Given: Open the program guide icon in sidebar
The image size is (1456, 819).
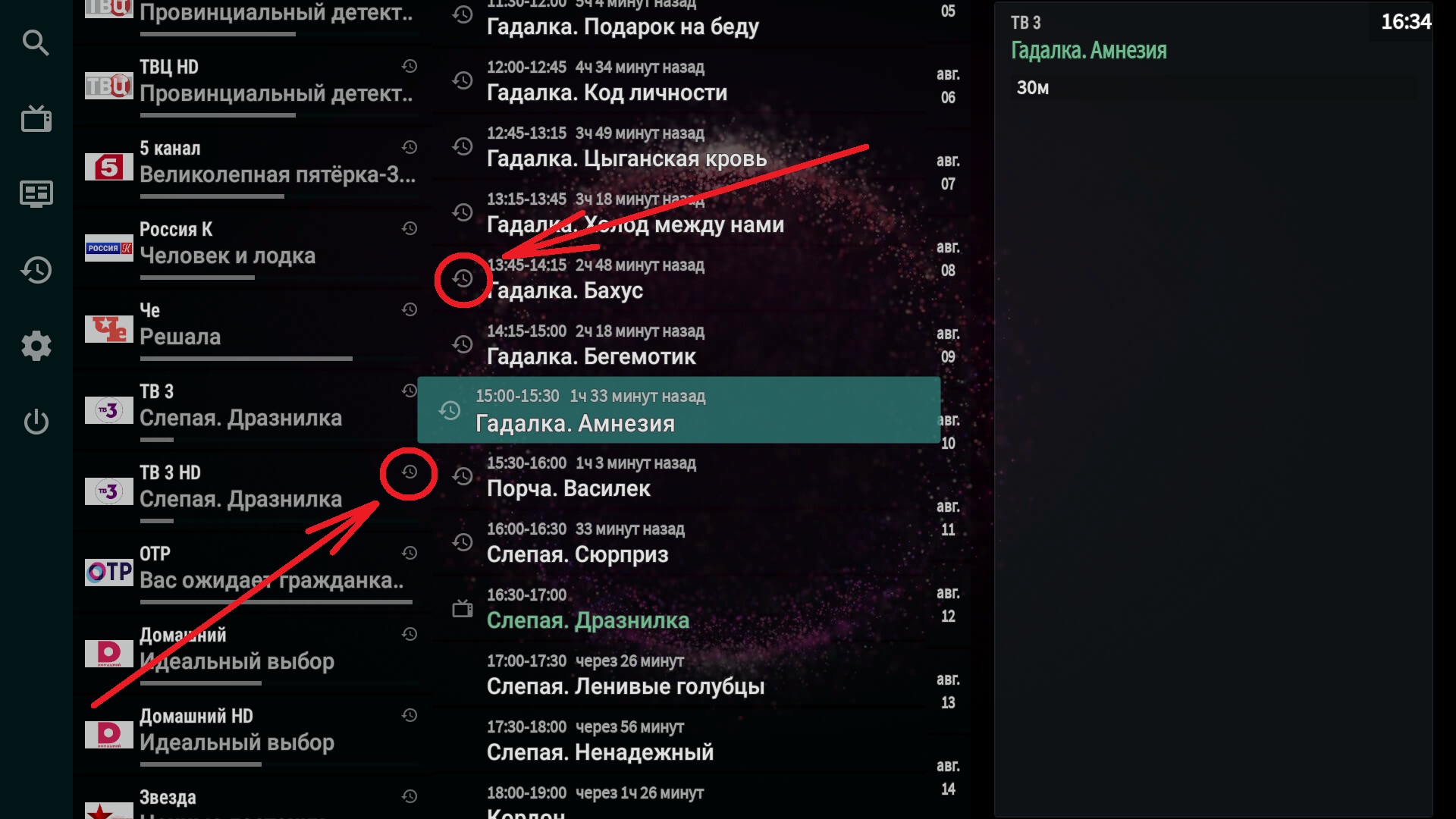Looking at the screenshot, I should click(x=36, y=194).
